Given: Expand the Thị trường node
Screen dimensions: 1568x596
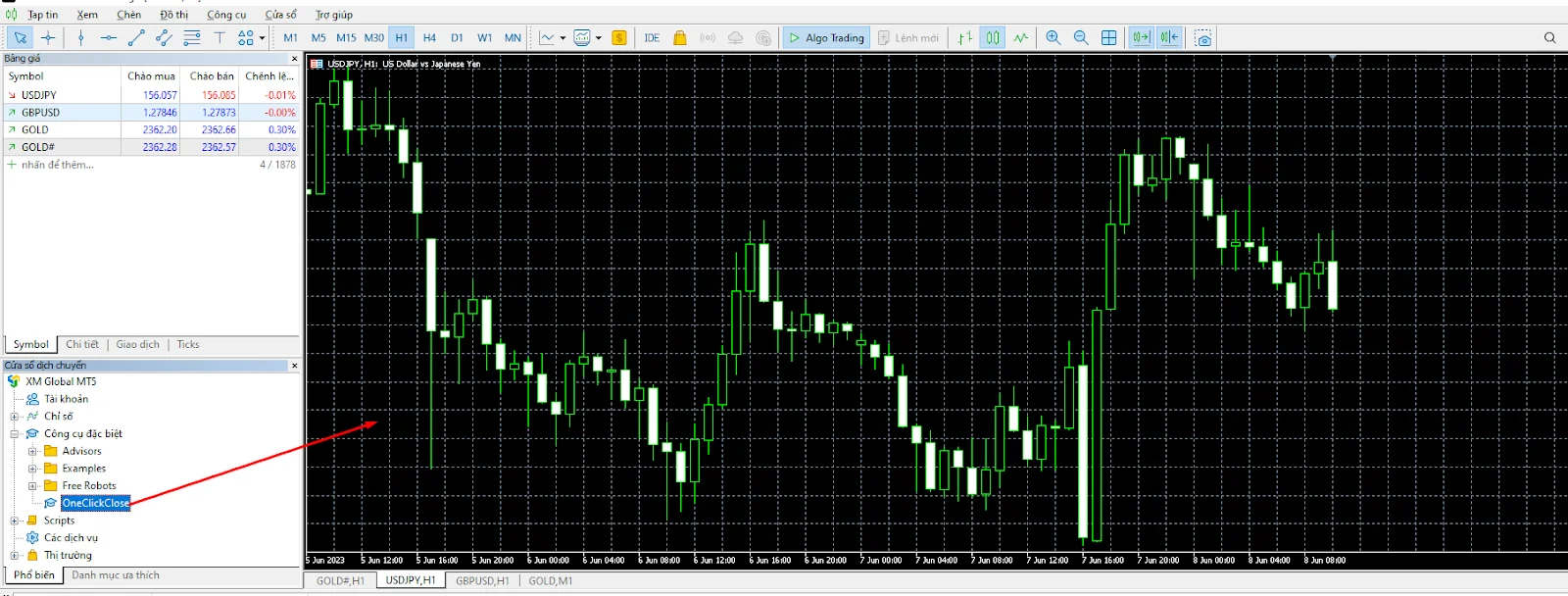Looking at the screenshot, I should (x=15, y=555).
